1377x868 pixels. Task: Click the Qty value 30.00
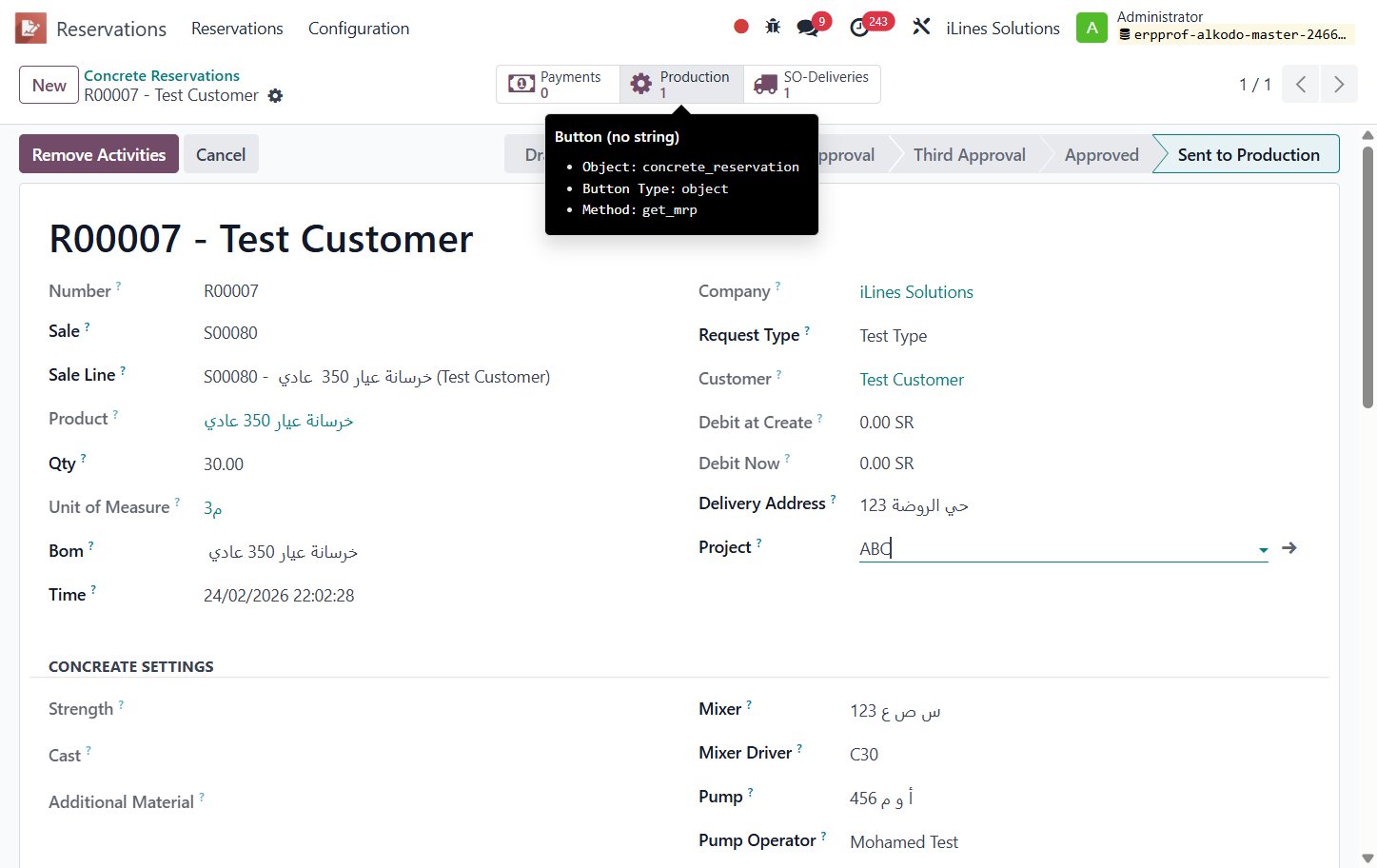[224, 464]
